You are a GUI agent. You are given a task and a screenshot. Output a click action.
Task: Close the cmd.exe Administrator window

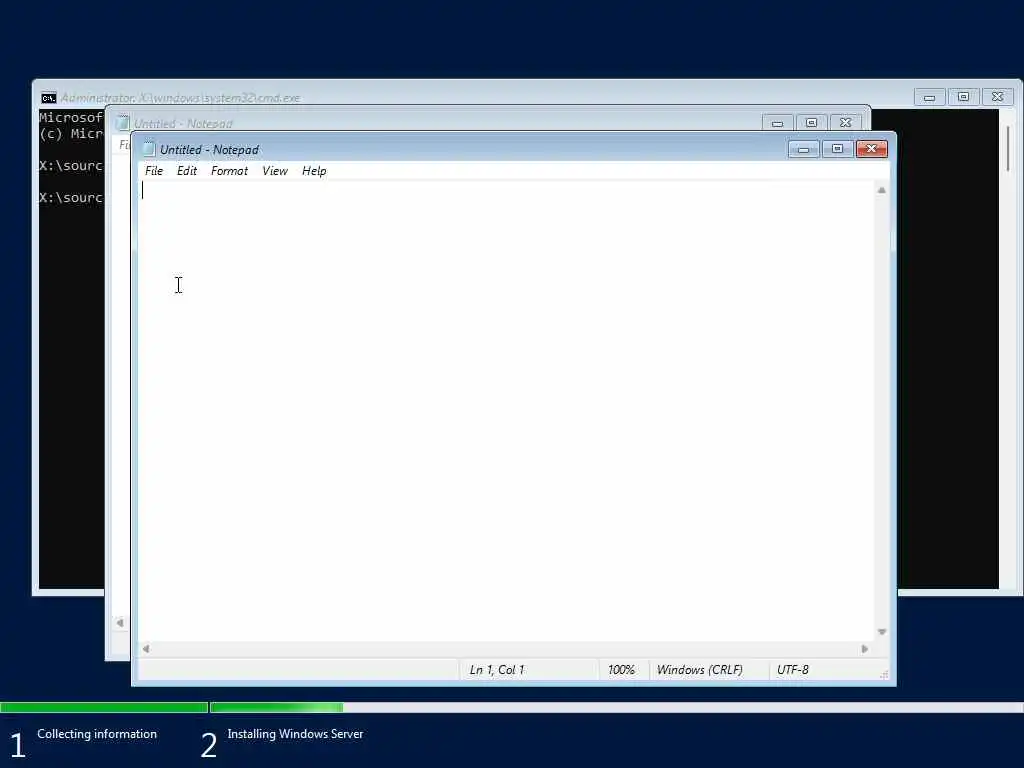coord(997,97)
